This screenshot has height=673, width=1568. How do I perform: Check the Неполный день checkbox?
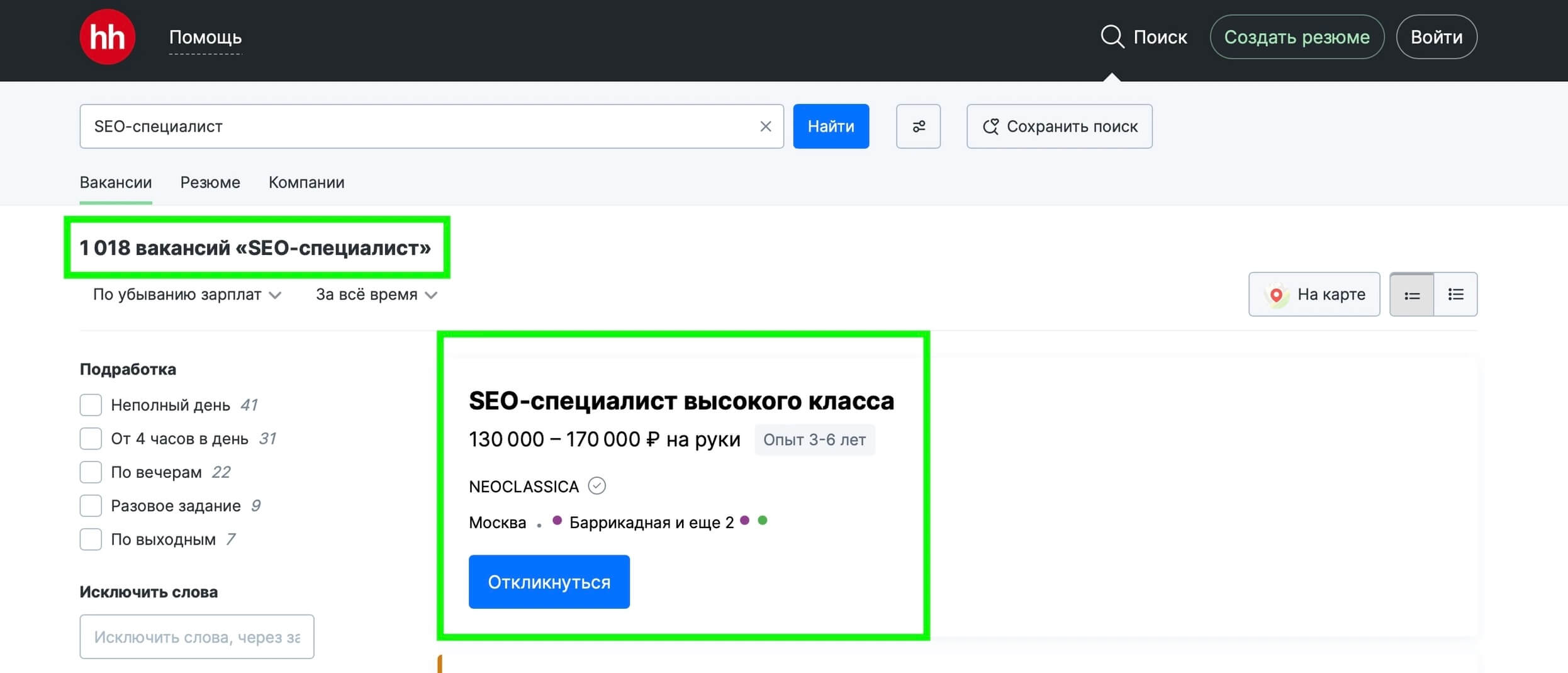pyautogui.click(x=91, y=405)
